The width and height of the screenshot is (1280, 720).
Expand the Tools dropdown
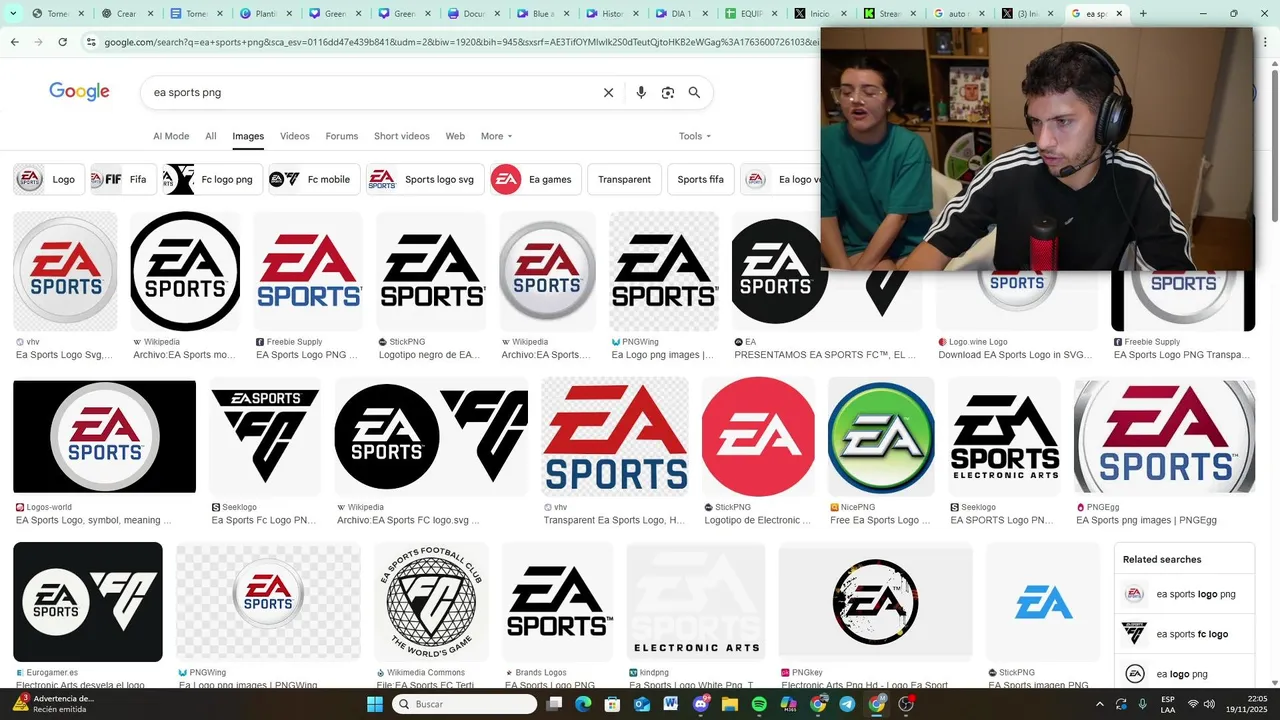pyautogui.click(x=695, y=136)
